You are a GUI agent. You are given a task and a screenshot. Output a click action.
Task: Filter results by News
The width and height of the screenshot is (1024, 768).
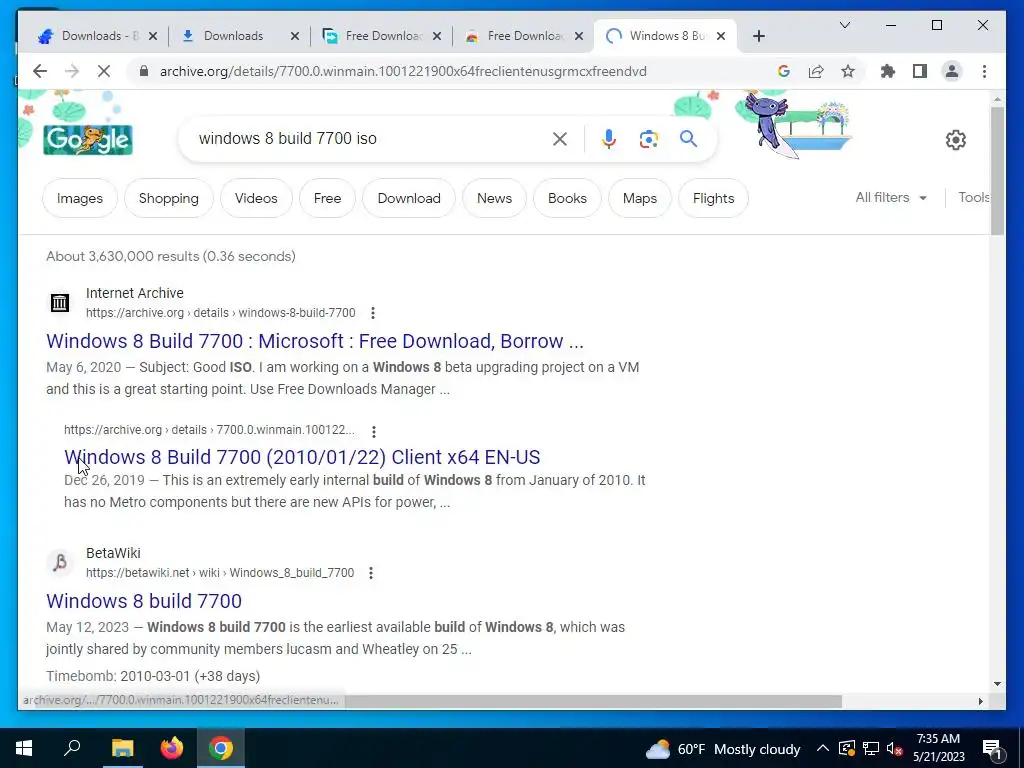[494, 198]
